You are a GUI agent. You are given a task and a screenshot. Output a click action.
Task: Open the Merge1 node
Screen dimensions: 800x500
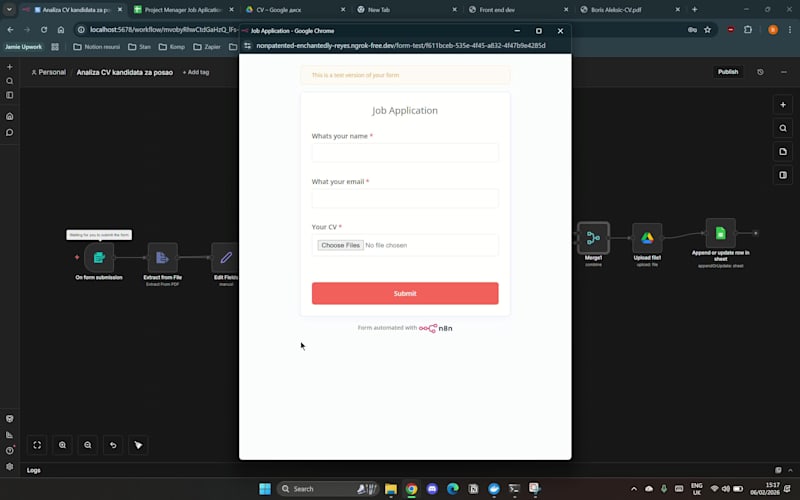tap(593, 238)
